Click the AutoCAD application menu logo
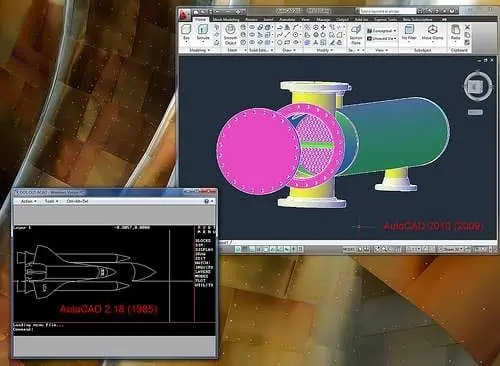Image resolution: width=500 pixels, height=366 pixels. point(184,14)
